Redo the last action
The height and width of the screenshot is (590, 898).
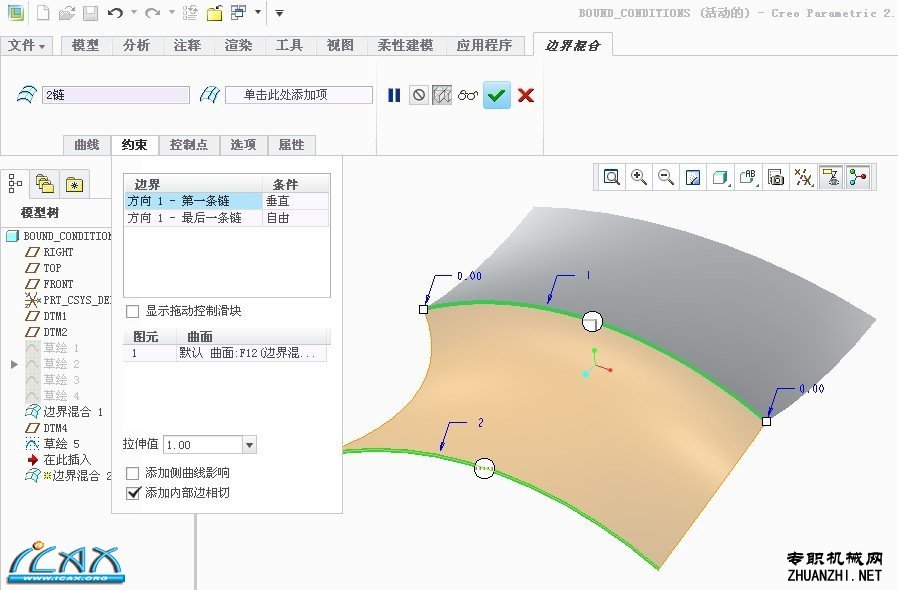[152, 13]
